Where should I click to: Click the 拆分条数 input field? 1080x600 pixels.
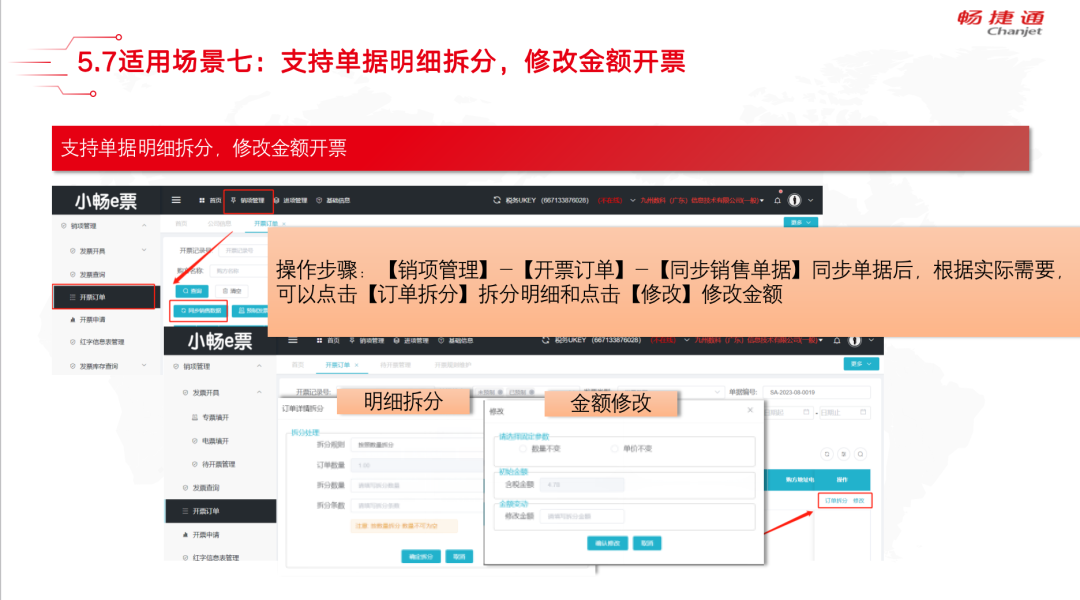[417, 506]
